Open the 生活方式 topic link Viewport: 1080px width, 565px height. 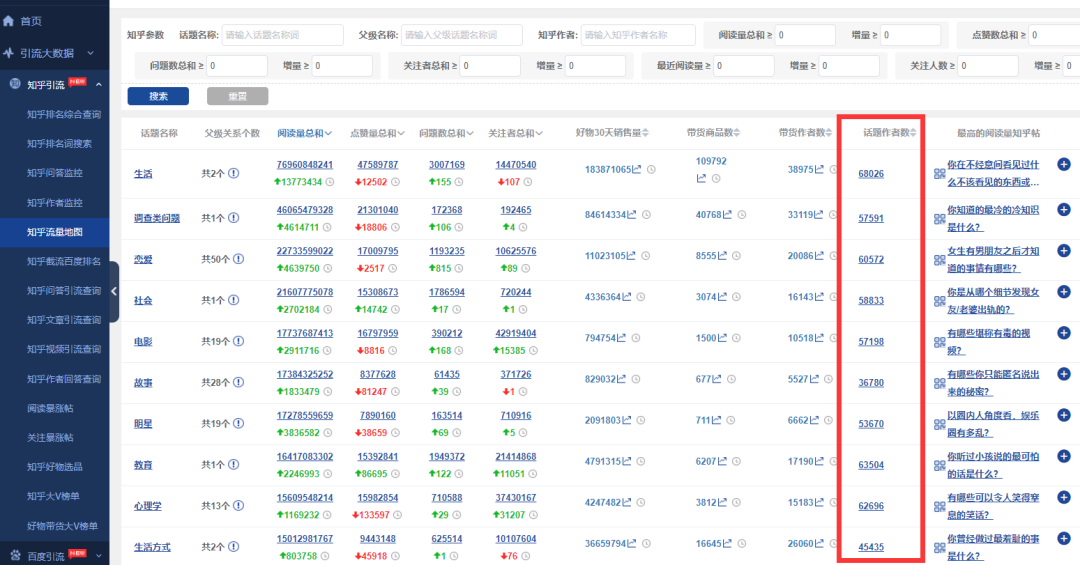point(152,547)
